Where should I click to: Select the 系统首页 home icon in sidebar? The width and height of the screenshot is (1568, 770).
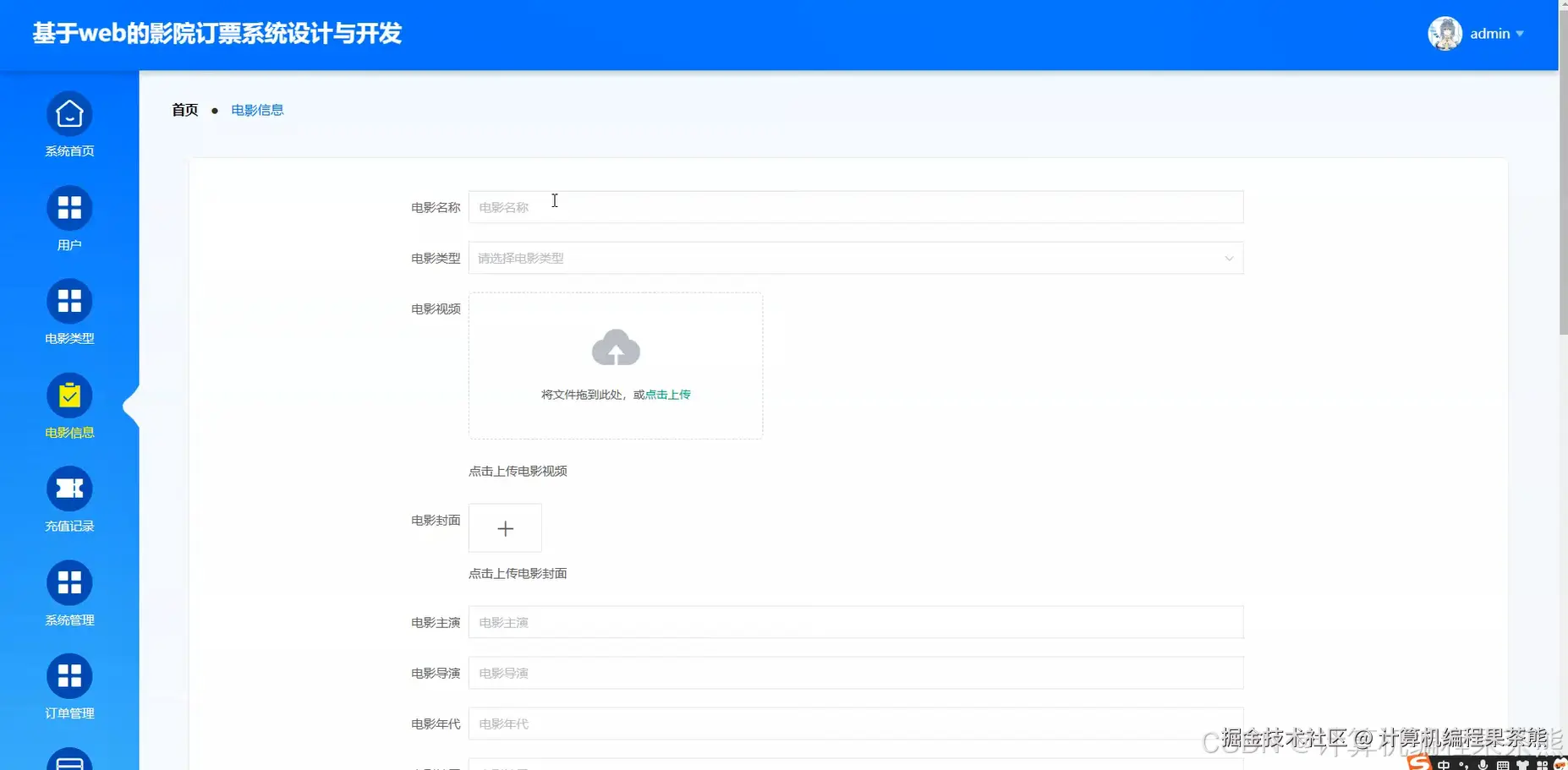click(x=69, y=112)
